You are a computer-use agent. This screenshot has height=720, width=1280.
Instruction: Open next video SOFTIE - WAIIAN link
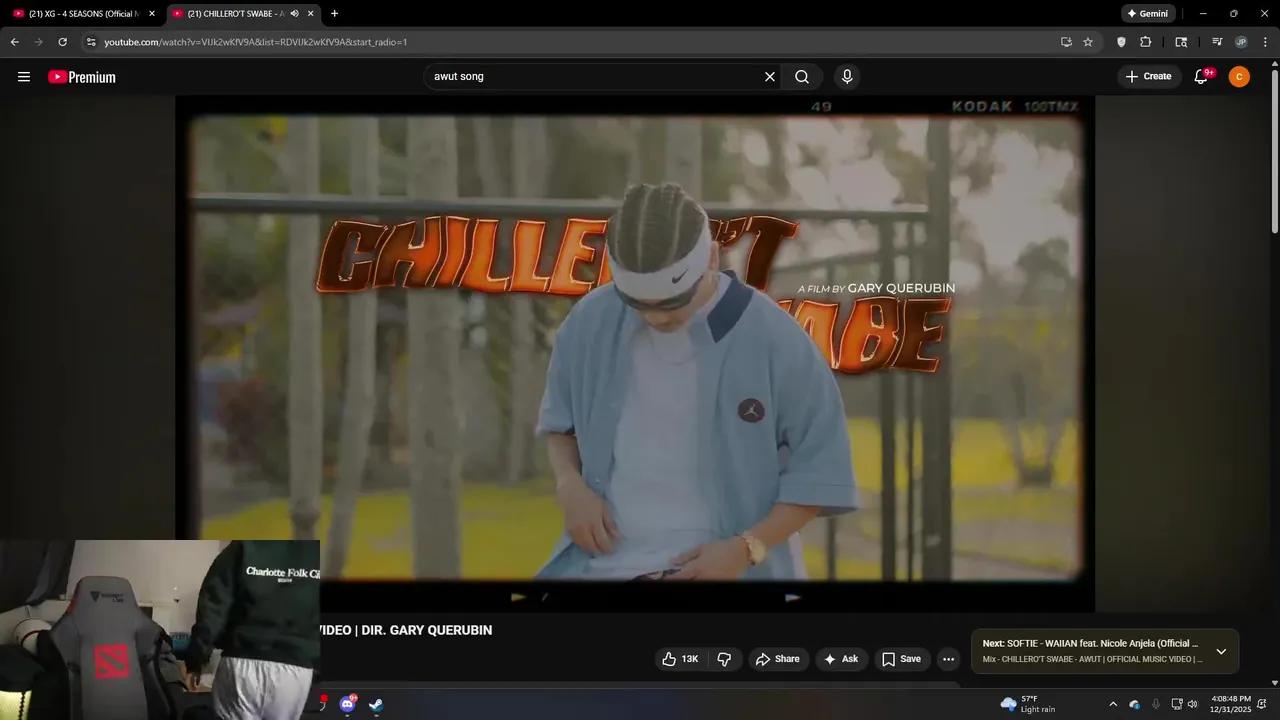point(1090,644)
